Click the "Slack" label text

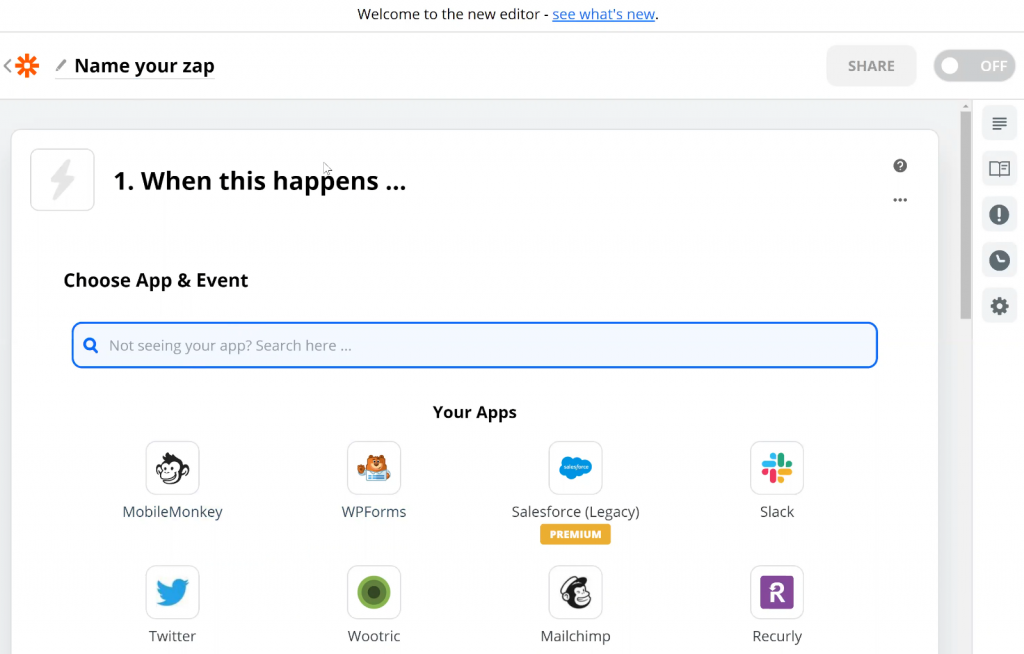(x=776, y=512)
